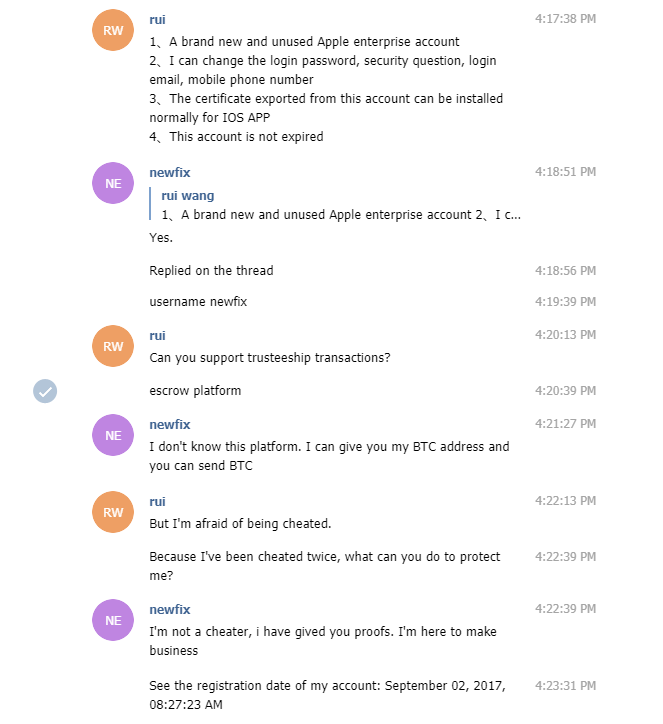Select the 'escrow platform' message
The image size is (663, 724).
195,391
